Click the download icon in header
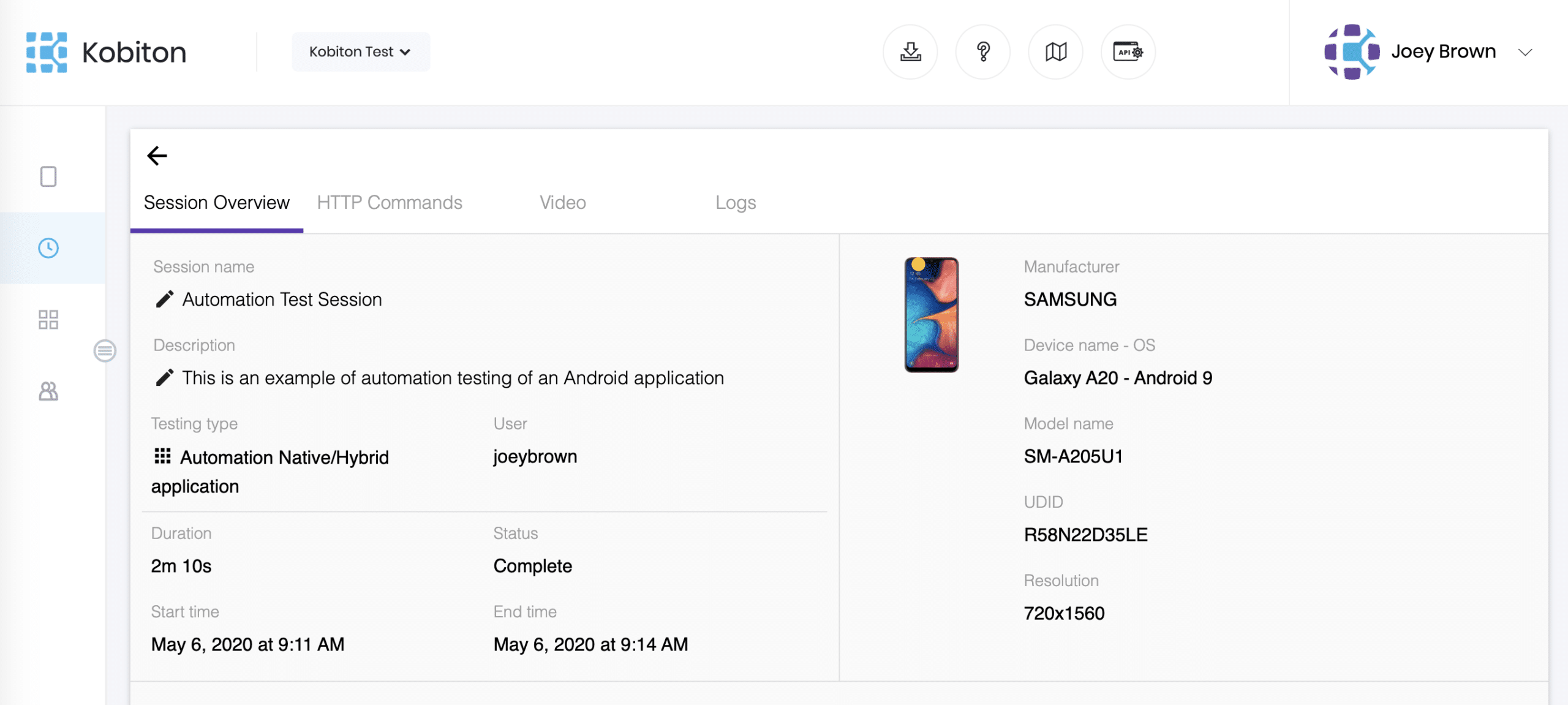Image resolution: width=1568 pixels, height=705 pixels. 910,52
